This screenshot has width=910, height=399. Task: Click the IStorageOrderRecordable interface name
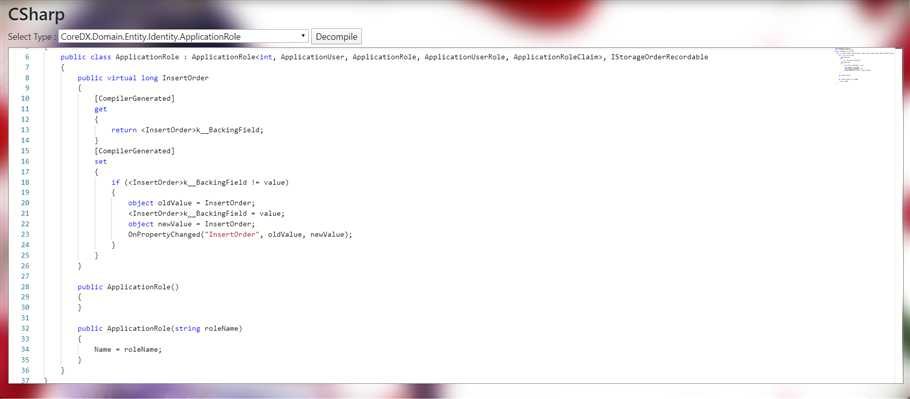[x=659, y=57]
